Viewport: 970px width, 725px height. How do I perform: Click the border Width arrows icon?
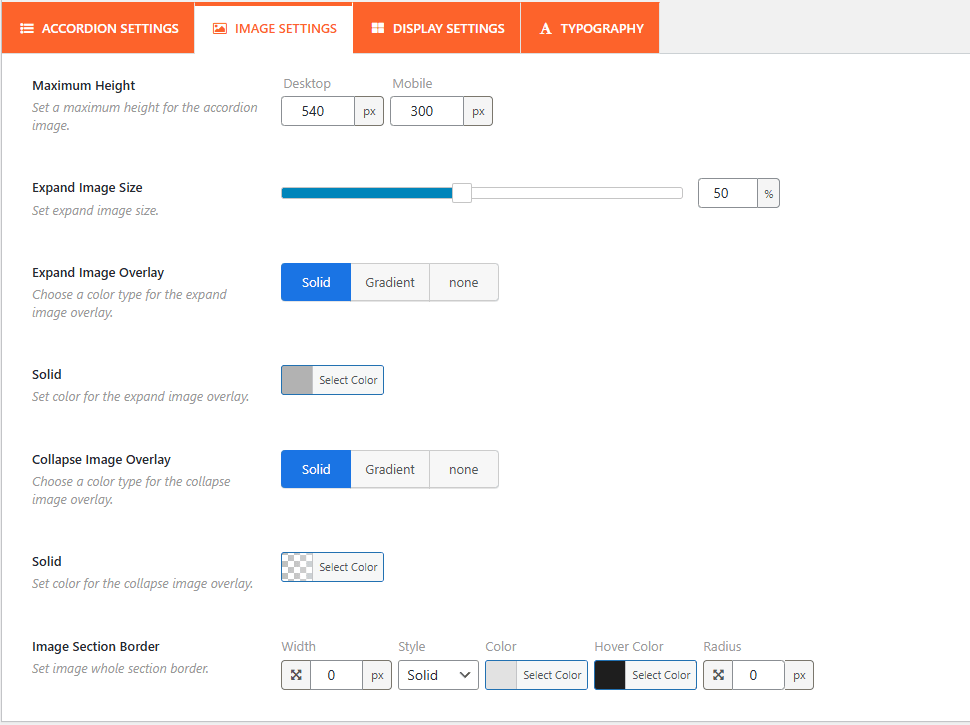296,675
